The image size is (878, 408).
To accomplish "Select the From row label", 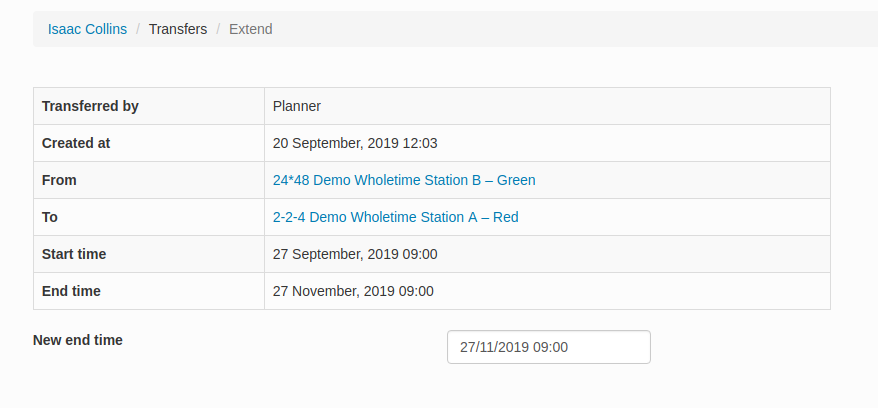I will 59,180.
